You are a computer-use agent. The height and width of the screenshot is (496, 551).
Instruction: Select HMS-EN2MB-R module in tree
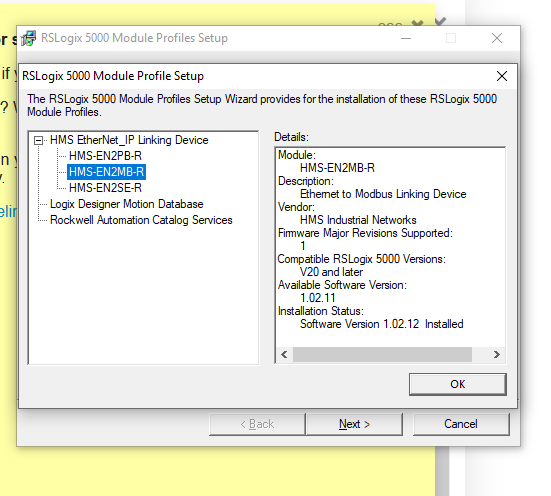point(106,172)
